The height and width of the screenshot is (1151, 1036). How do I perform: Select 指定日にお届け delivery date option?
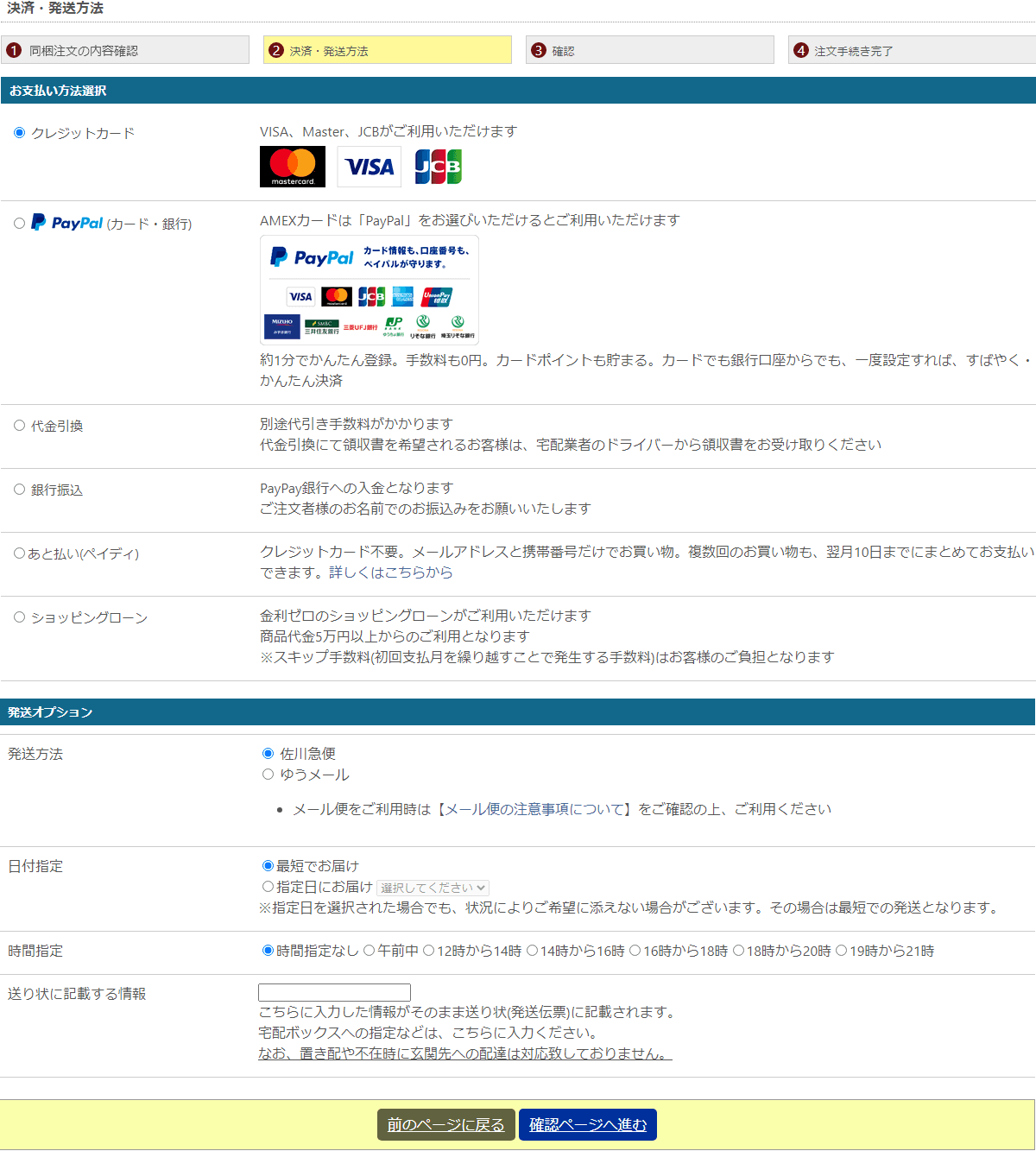point(268,887)
